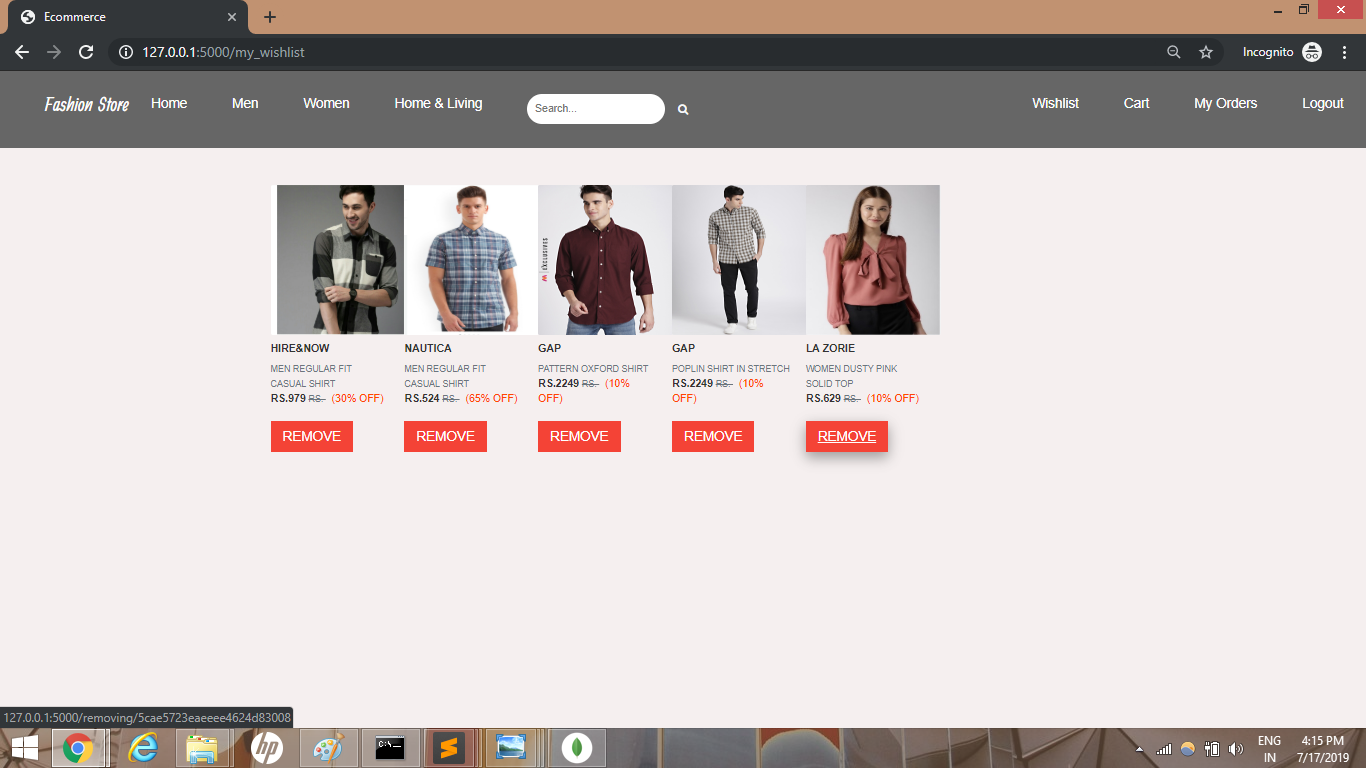Screen dimensions: 1366x768
Task: Click into the Search... input field
Action: [596, 109]
